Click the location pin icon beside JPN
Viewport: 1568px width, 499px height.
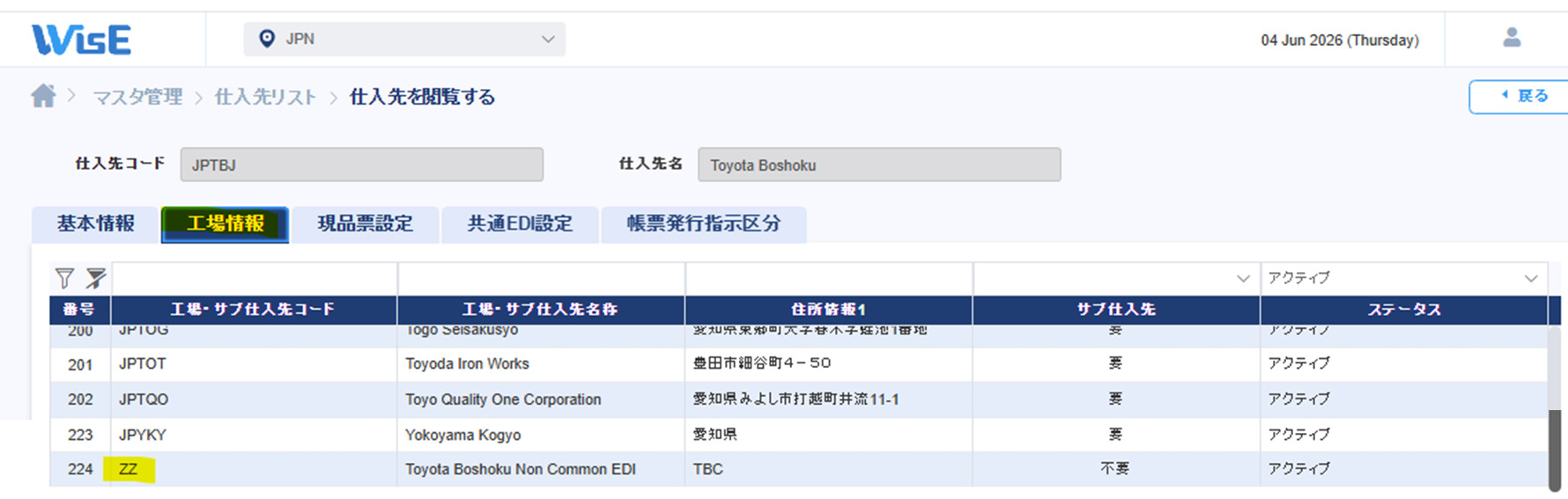pyautogui.click(x=267, y=39)
